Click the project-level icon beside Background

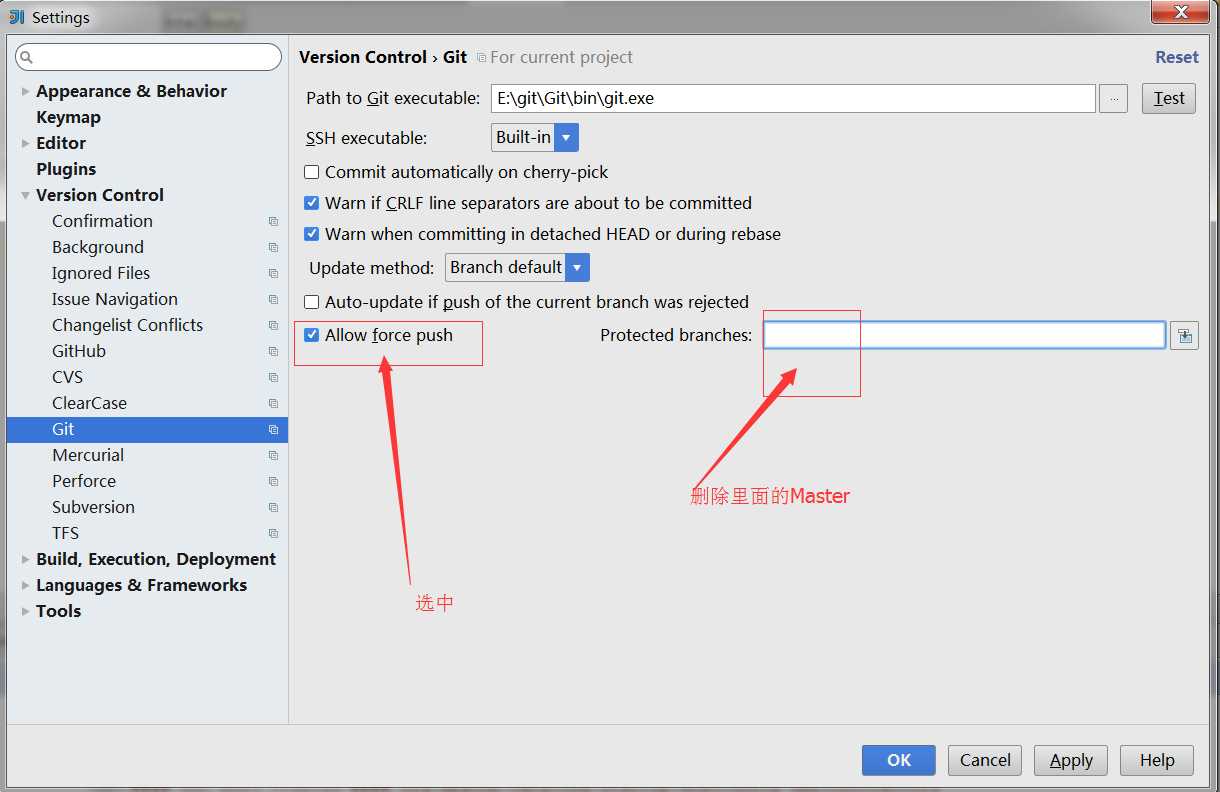pos(273,247)
